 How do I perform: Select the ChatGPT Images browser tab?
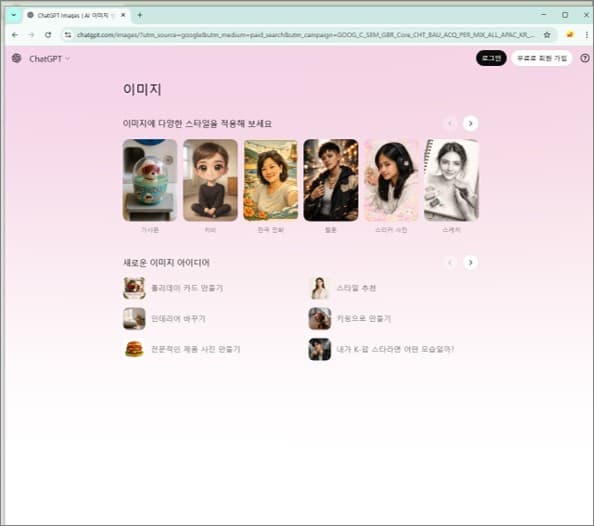point(76,16)
